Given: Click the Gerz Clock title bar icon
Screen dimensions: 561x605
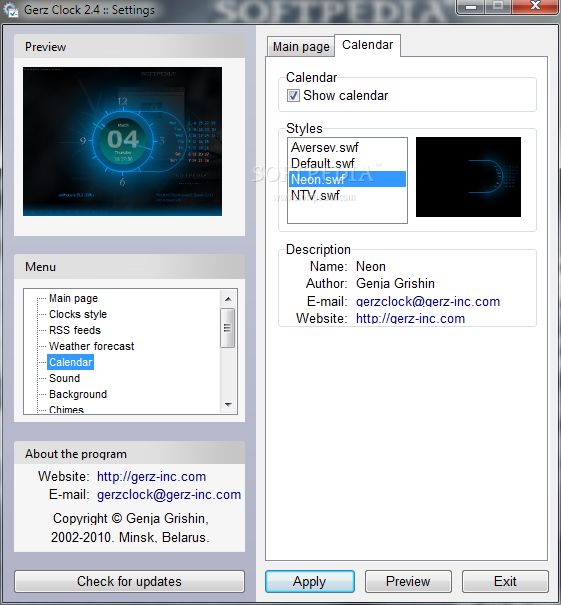Looking at the screenshot, I should [10, 9].
